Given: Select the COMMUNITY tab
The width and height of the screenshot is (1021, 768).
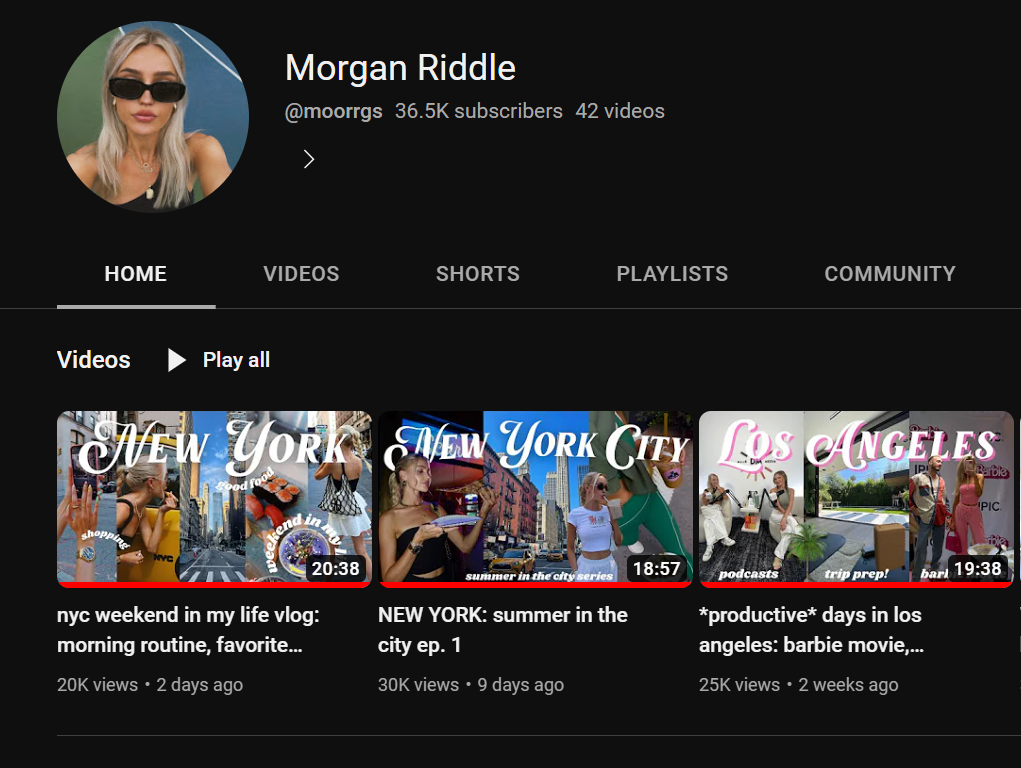Looking at the screenshot, I should pyautogui.click(x=889, y=274).
